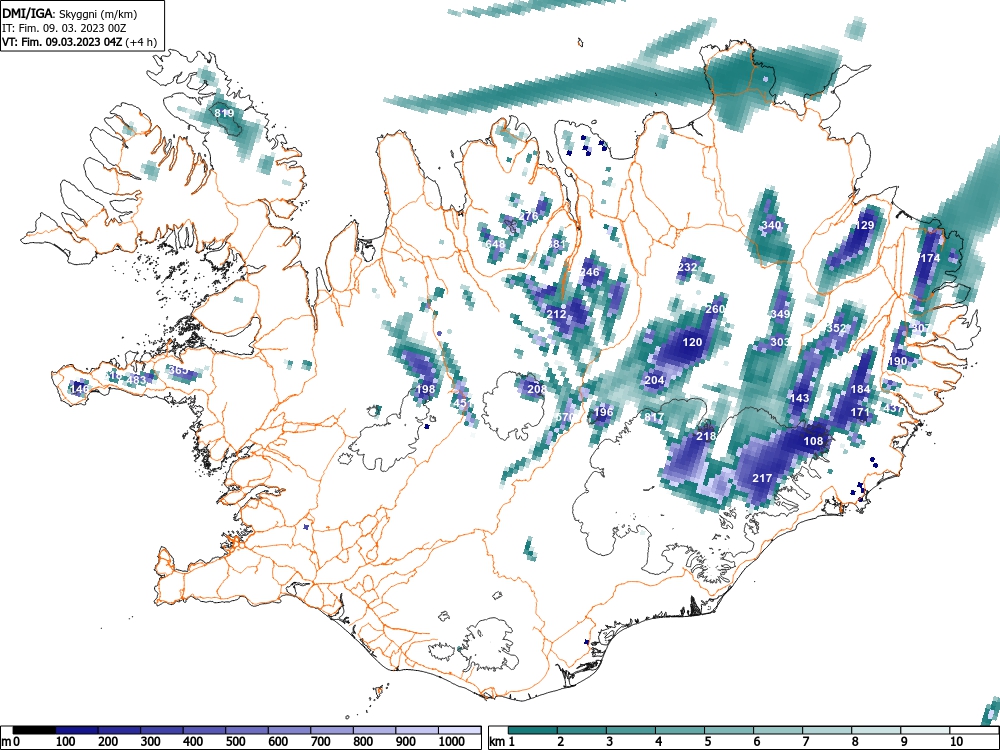Click the '196' visibility value on the map
Screen dimensions: 1000x750
click(x=603, y=412)
